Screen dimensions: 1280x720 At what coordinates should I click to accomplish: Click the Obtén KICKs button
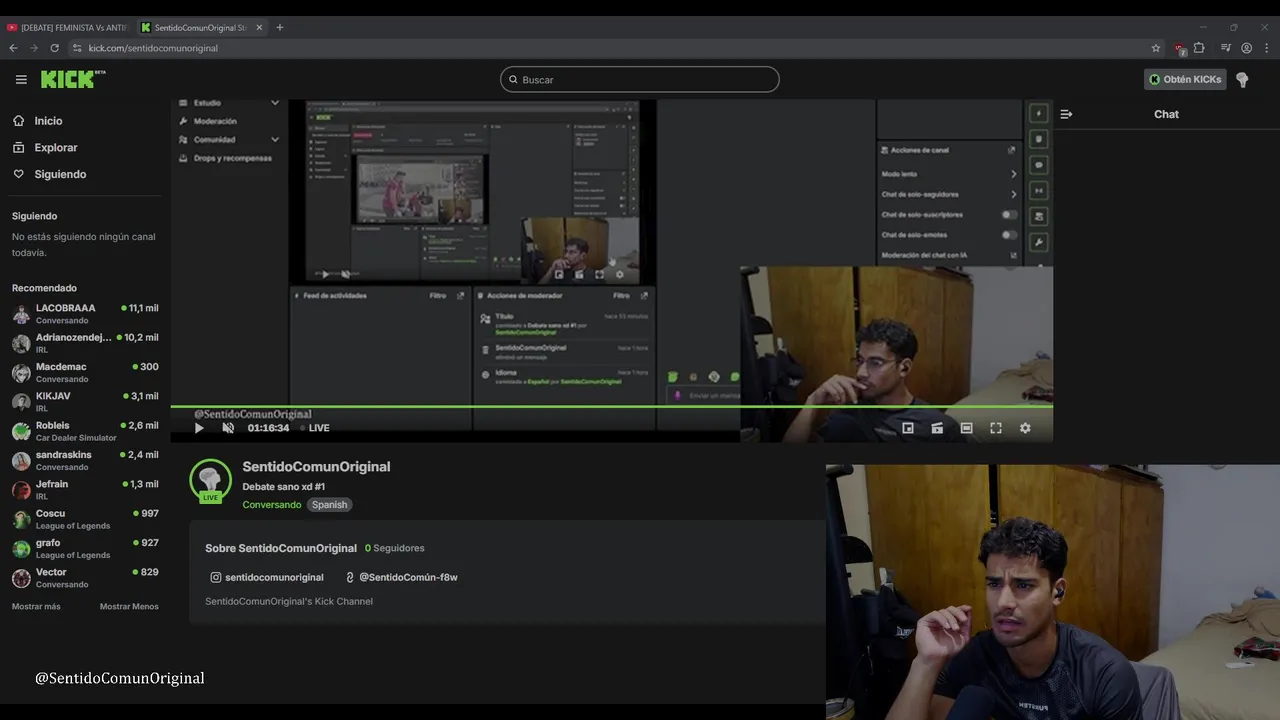tap(1185, 79)
